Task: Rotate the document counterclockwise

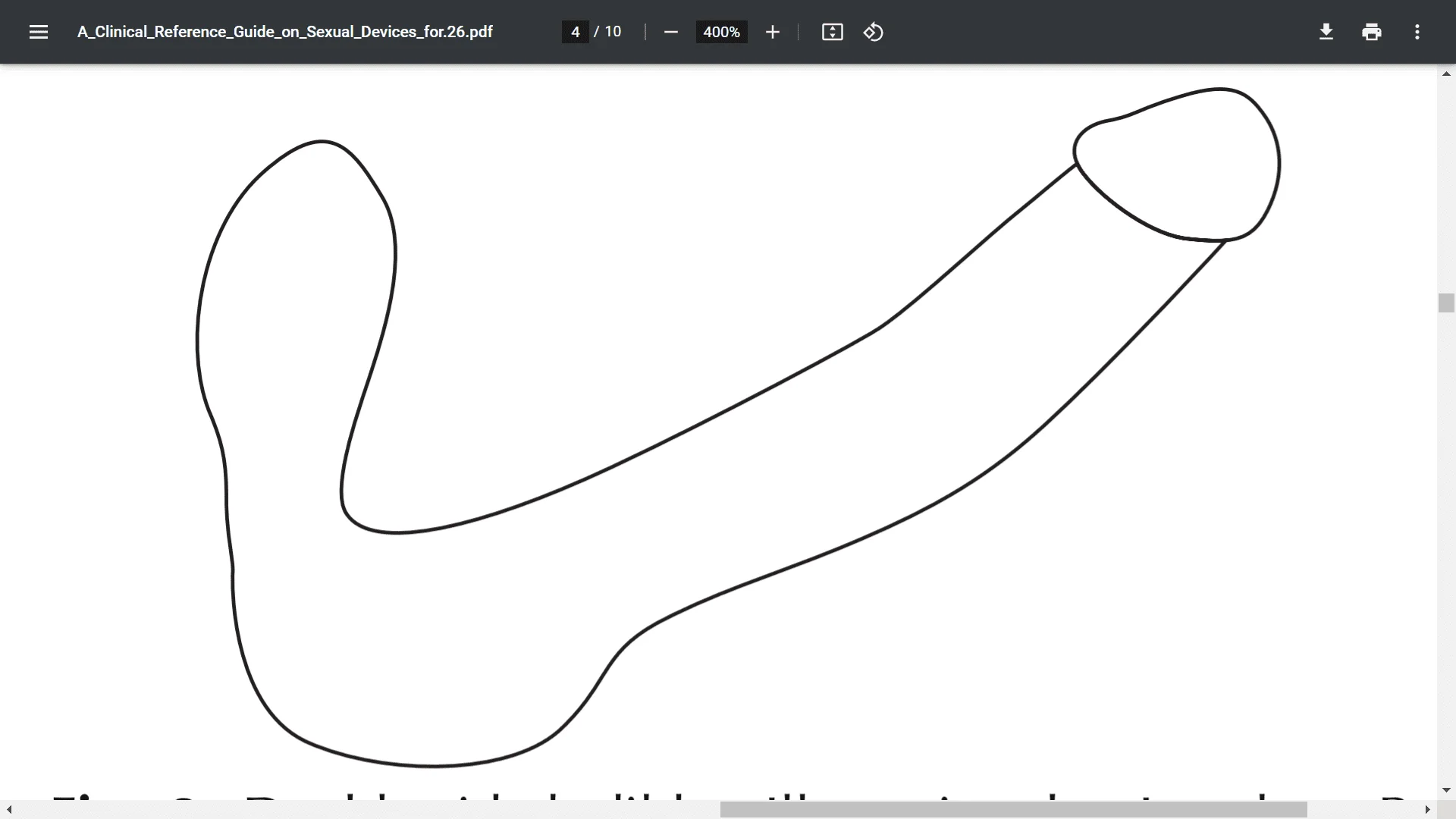Action: pyautogui.click(x=873, y=32)
